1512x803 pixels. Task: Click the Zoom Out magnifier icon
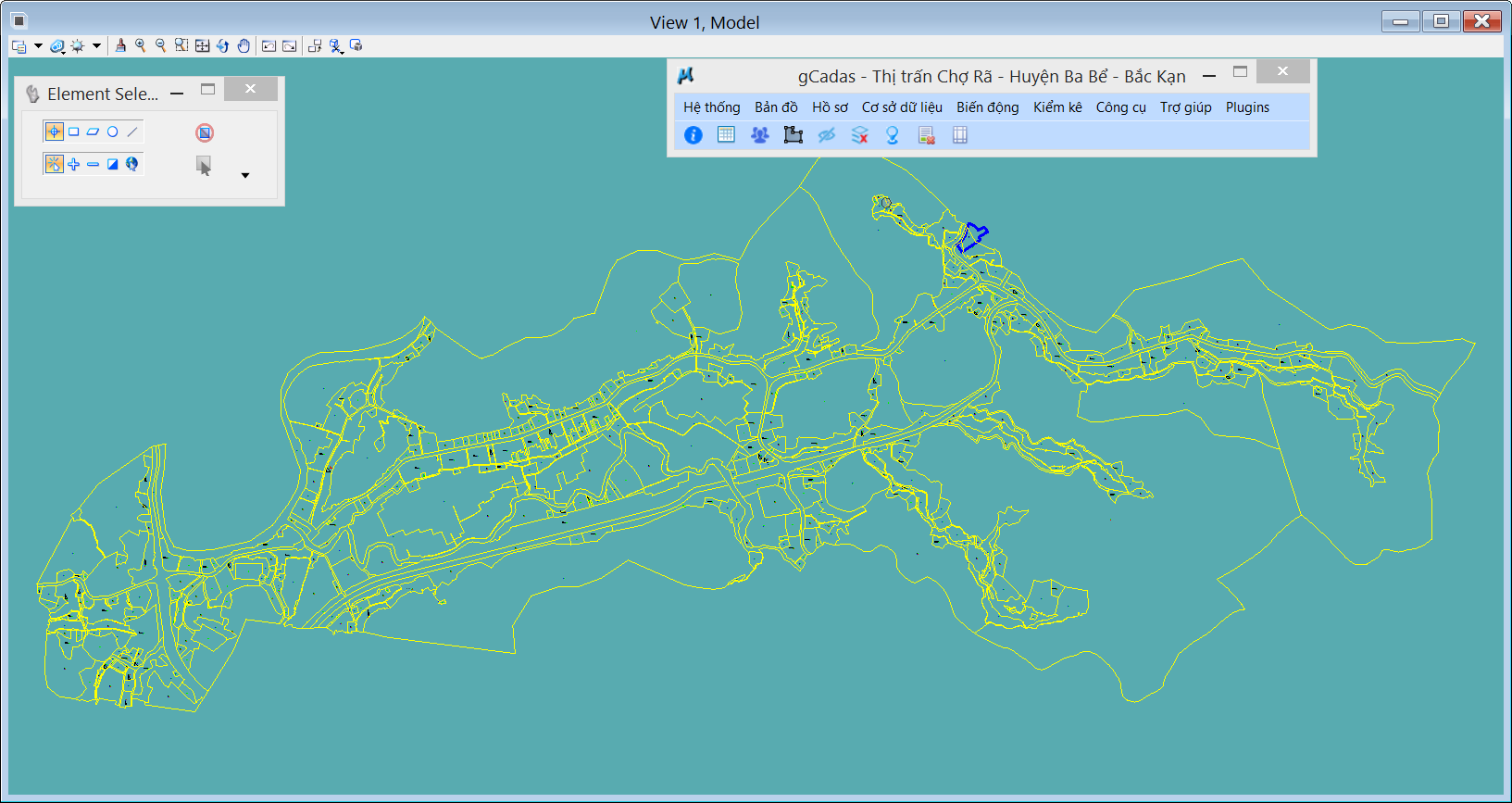[161, 45]
